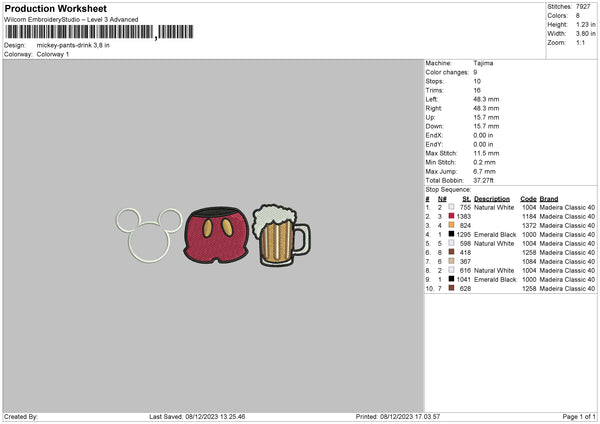Click the "Color changes:" label

(447, 72)
